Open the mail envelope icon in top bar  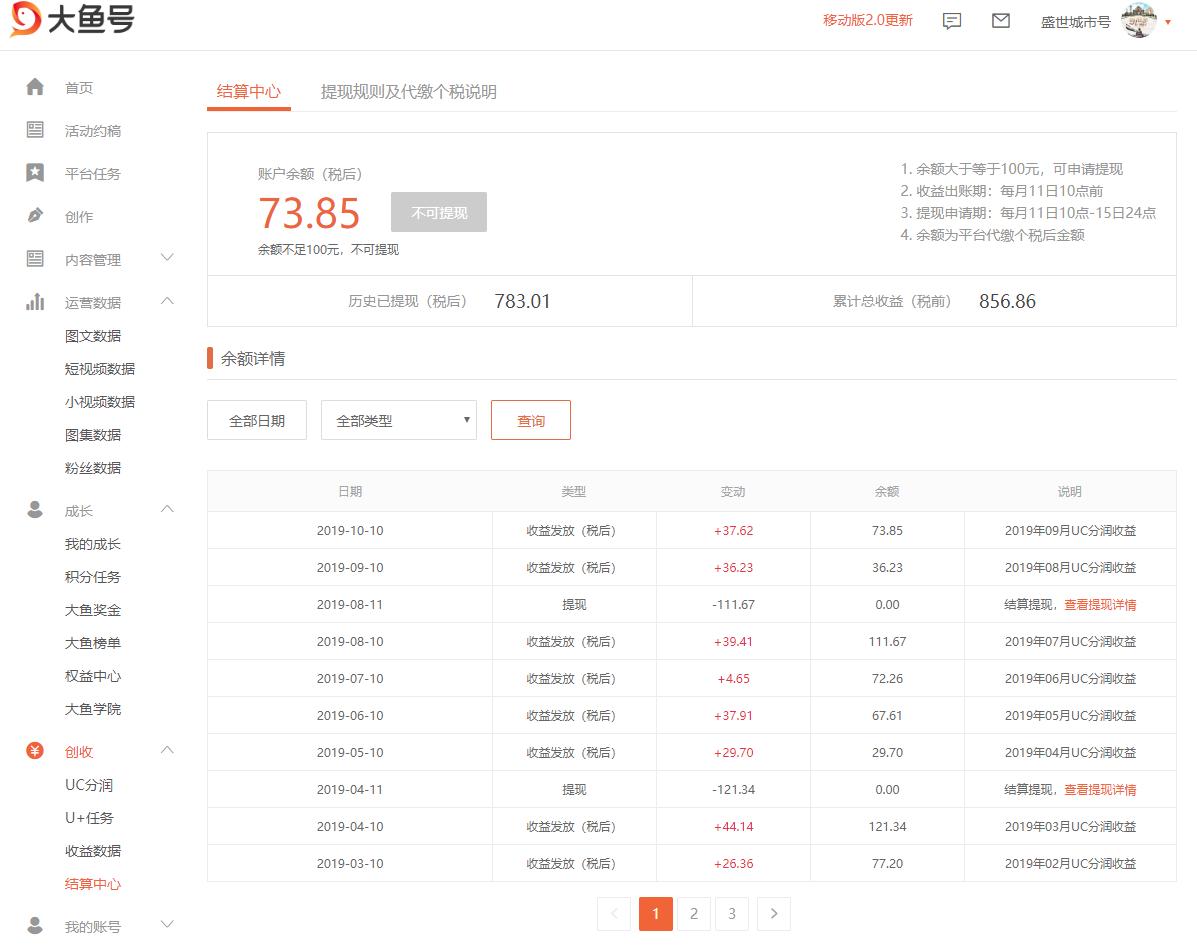(x=1000, y=20)
